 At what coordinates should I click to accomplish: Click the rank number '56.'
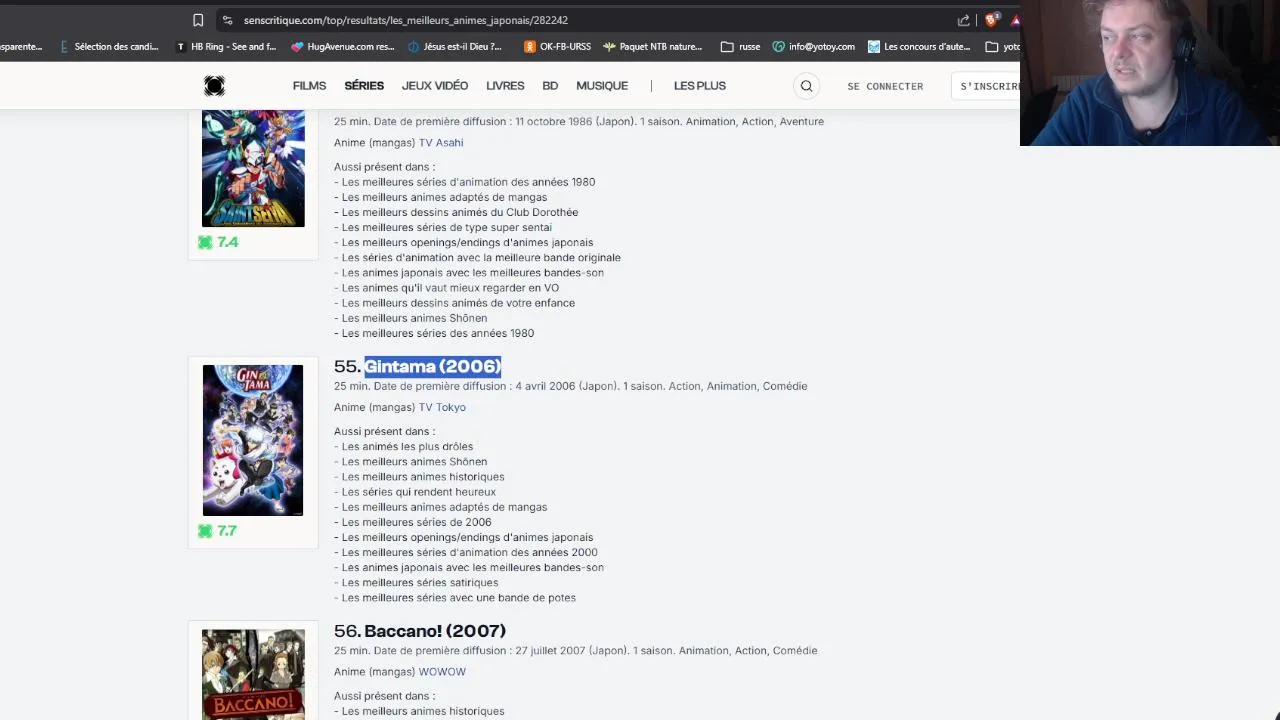(x=347, y=631)
